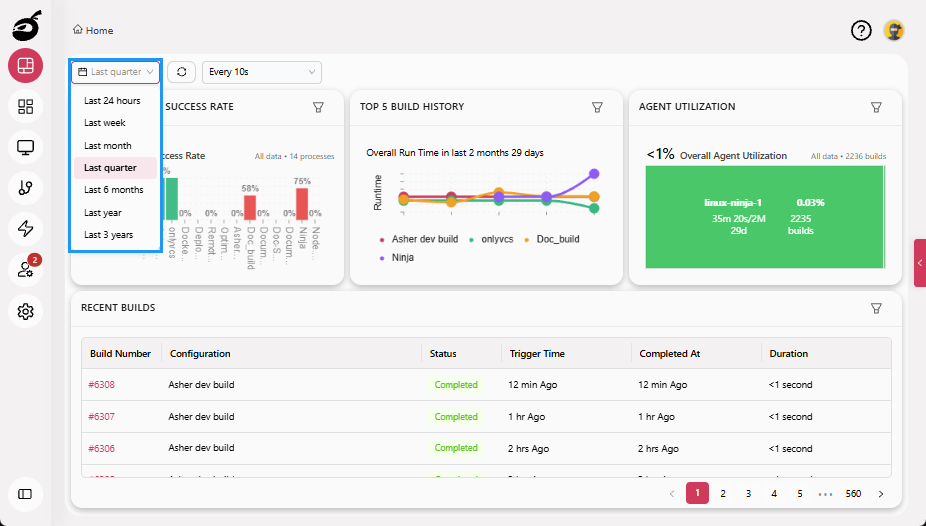
Task: Select Last 6 months option
Action: coord(115,190)
